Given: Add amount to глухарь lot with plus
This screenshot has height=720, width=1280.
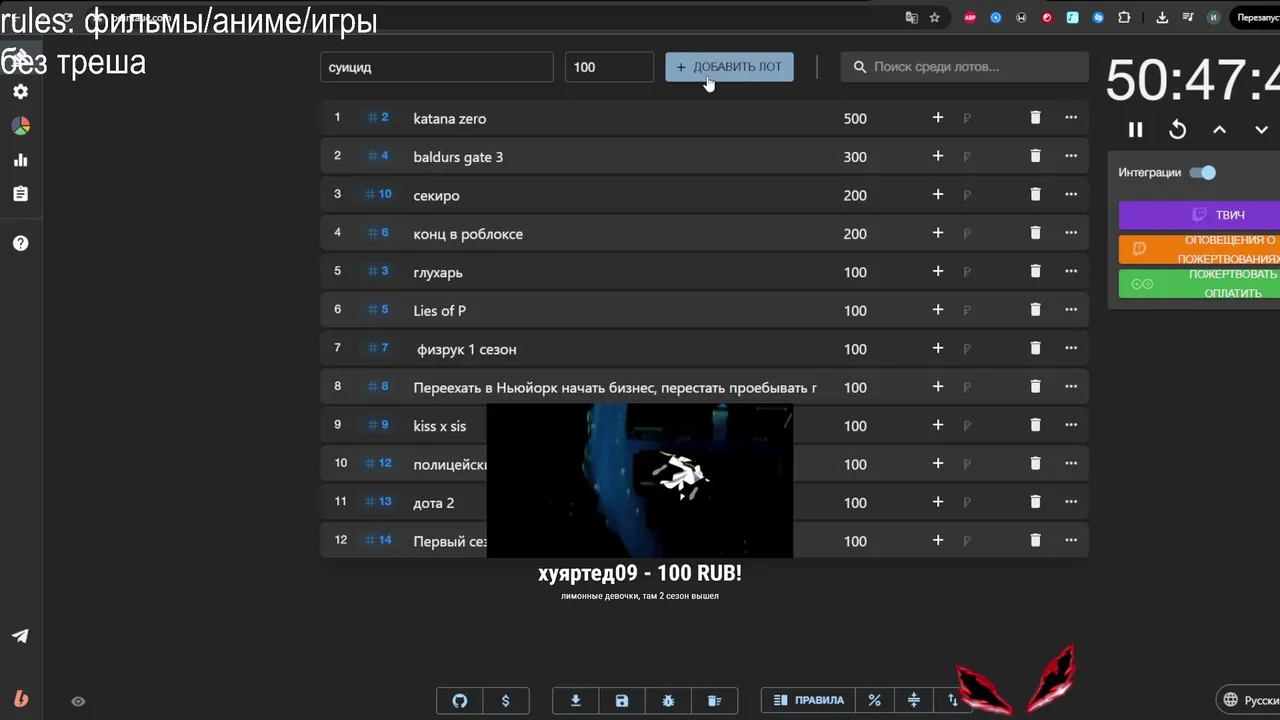Looking at the screenshot, I should click(x=938, y=272).
